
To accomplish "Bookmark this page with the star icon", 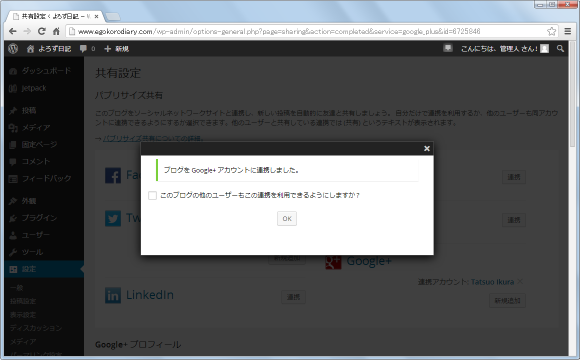I will (x=552, y=31).
